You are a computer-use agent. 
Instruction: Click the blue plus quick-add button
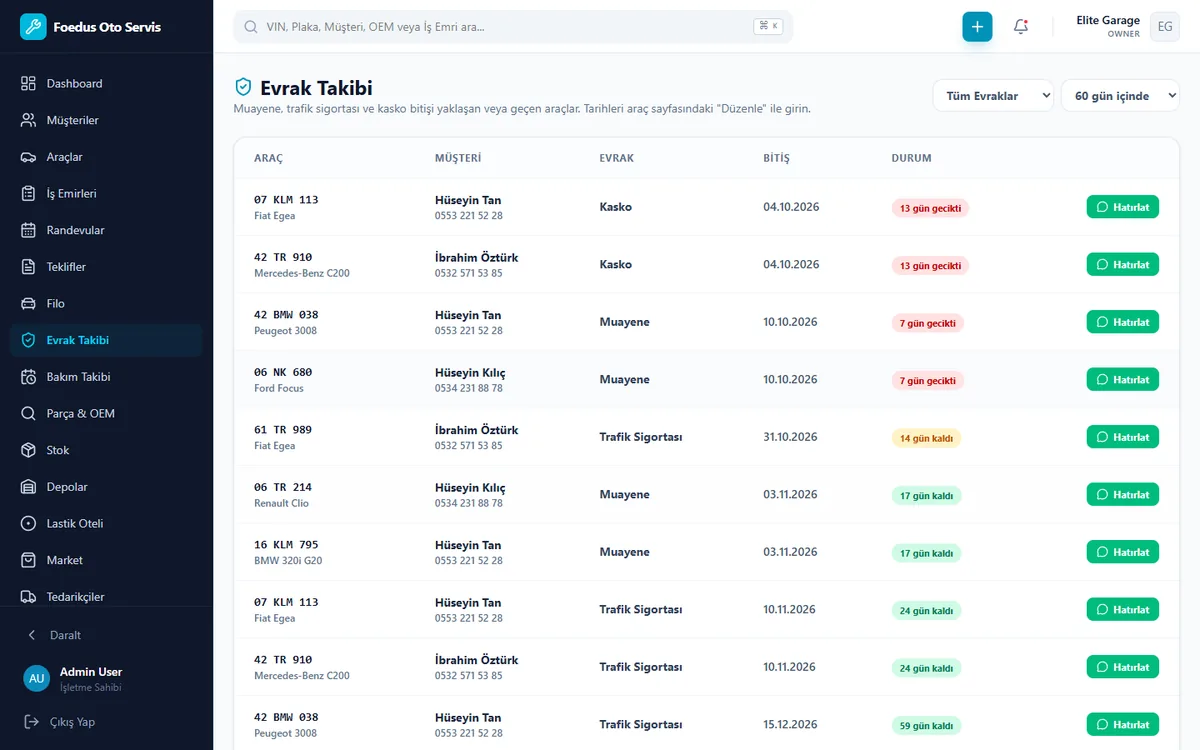977,27
